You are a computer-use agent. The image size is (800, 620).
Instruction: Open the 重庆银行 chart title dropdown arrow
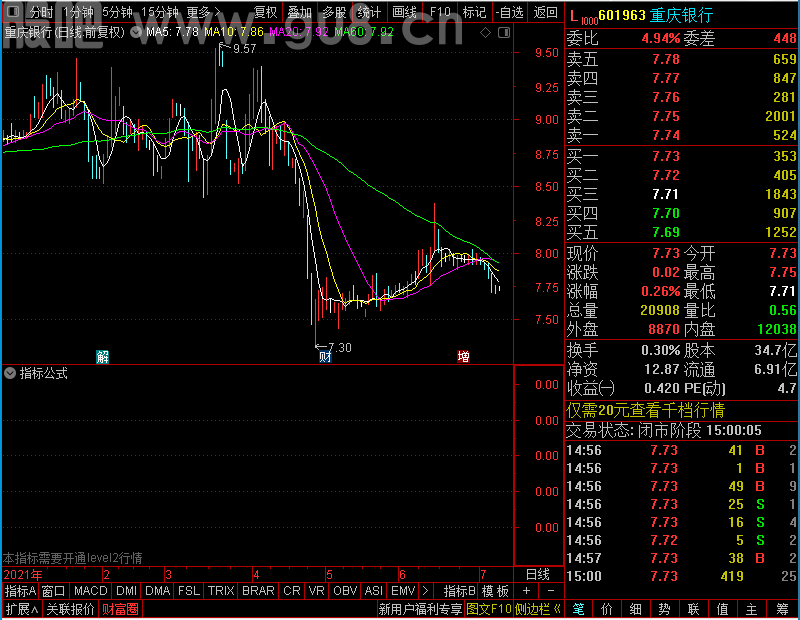[135, 33]
